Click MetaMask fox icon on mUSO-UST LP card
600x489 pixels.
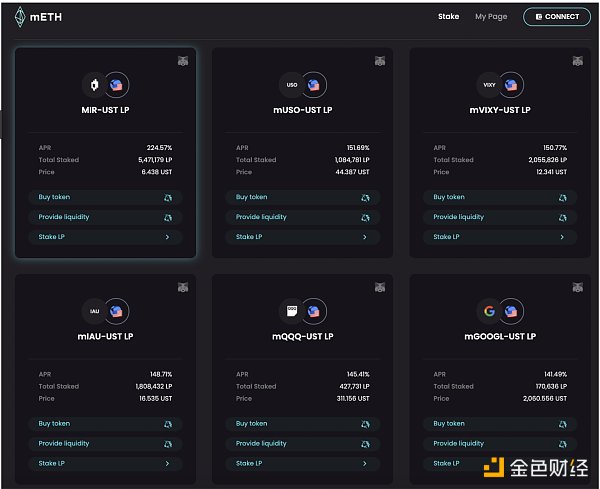(380, 61)
